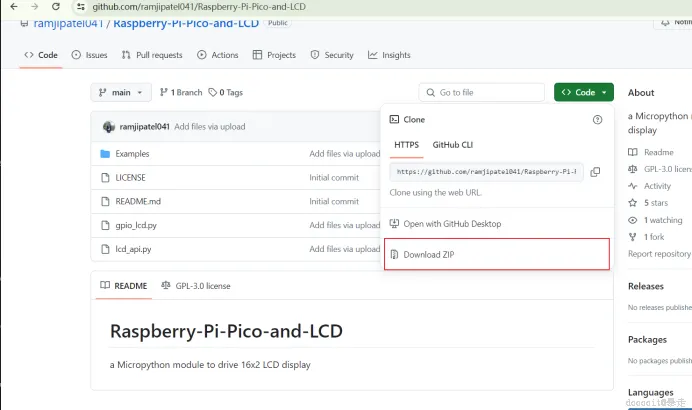Select the GitHub CLI clone tab
This screenshot has height=410, width=692.
pyautogui.click(x=452, y=145)
